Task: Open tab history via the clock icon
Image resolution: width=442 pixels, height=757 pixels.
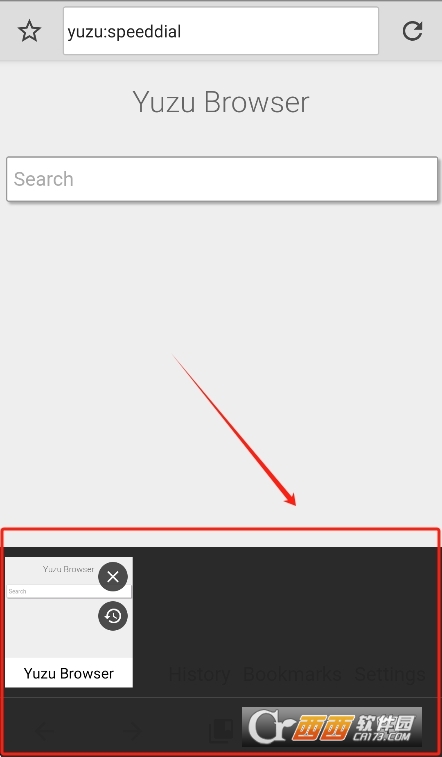Action: click(x=113, y=616)
